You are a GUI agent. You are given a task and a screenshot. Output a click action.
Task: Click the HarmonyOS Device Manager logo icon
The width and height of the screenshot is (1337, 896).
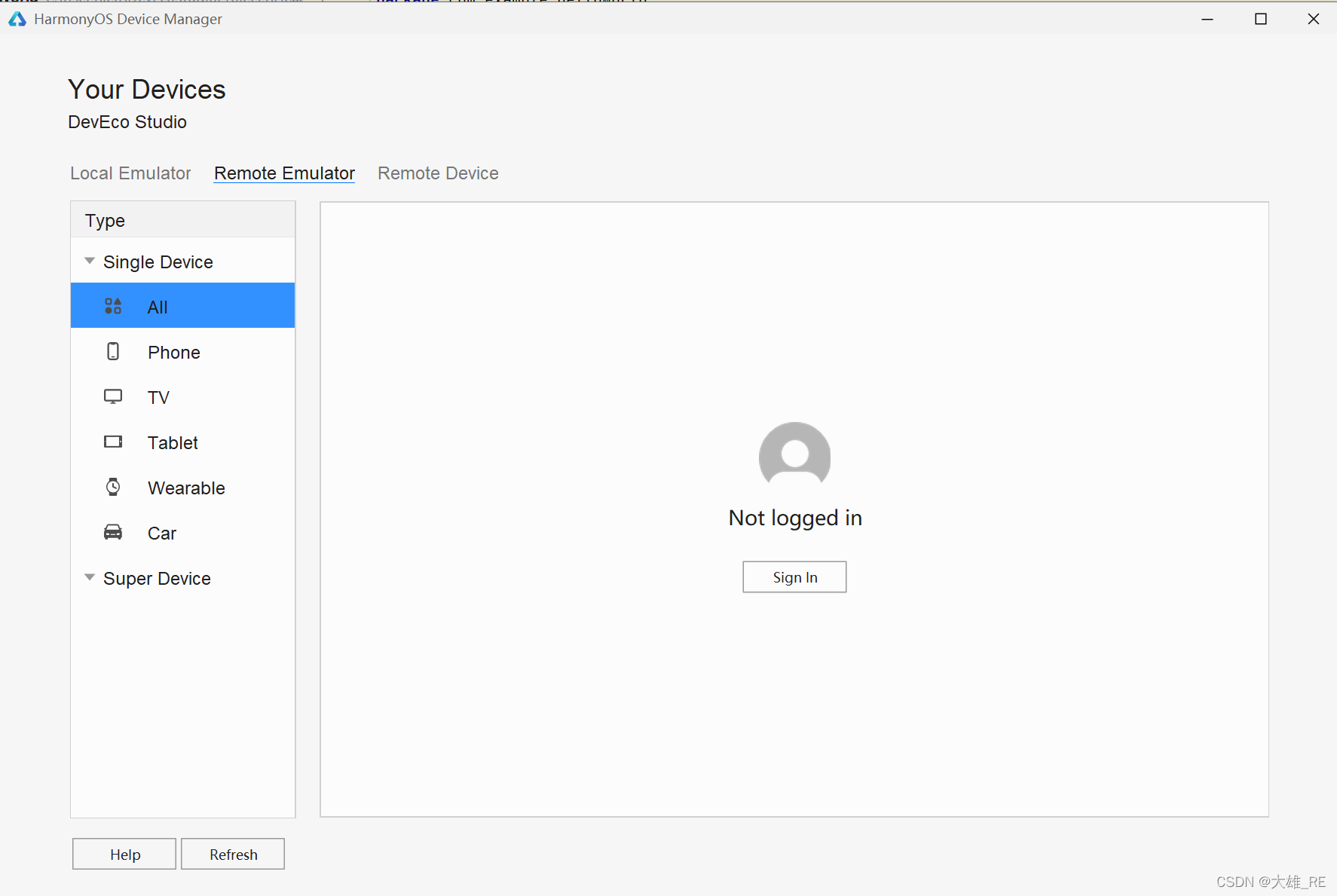point(17,19)
